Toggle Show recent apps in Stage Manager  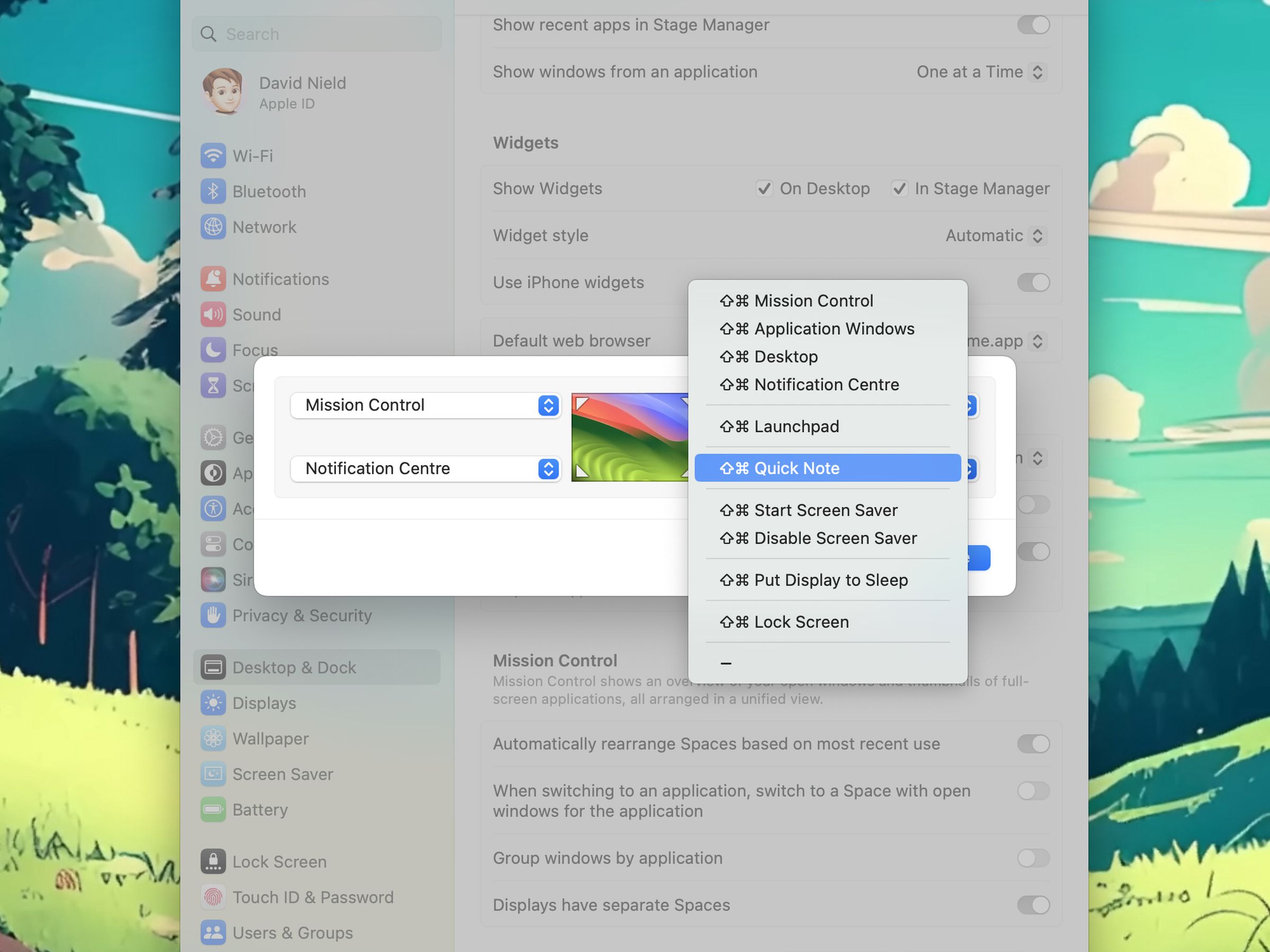tap(1033, 25)
